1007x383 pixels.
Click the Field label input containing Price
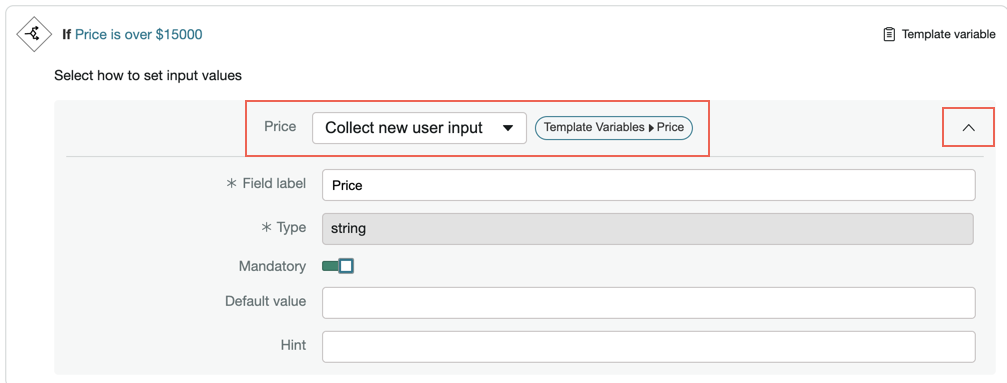click(649, 185)
